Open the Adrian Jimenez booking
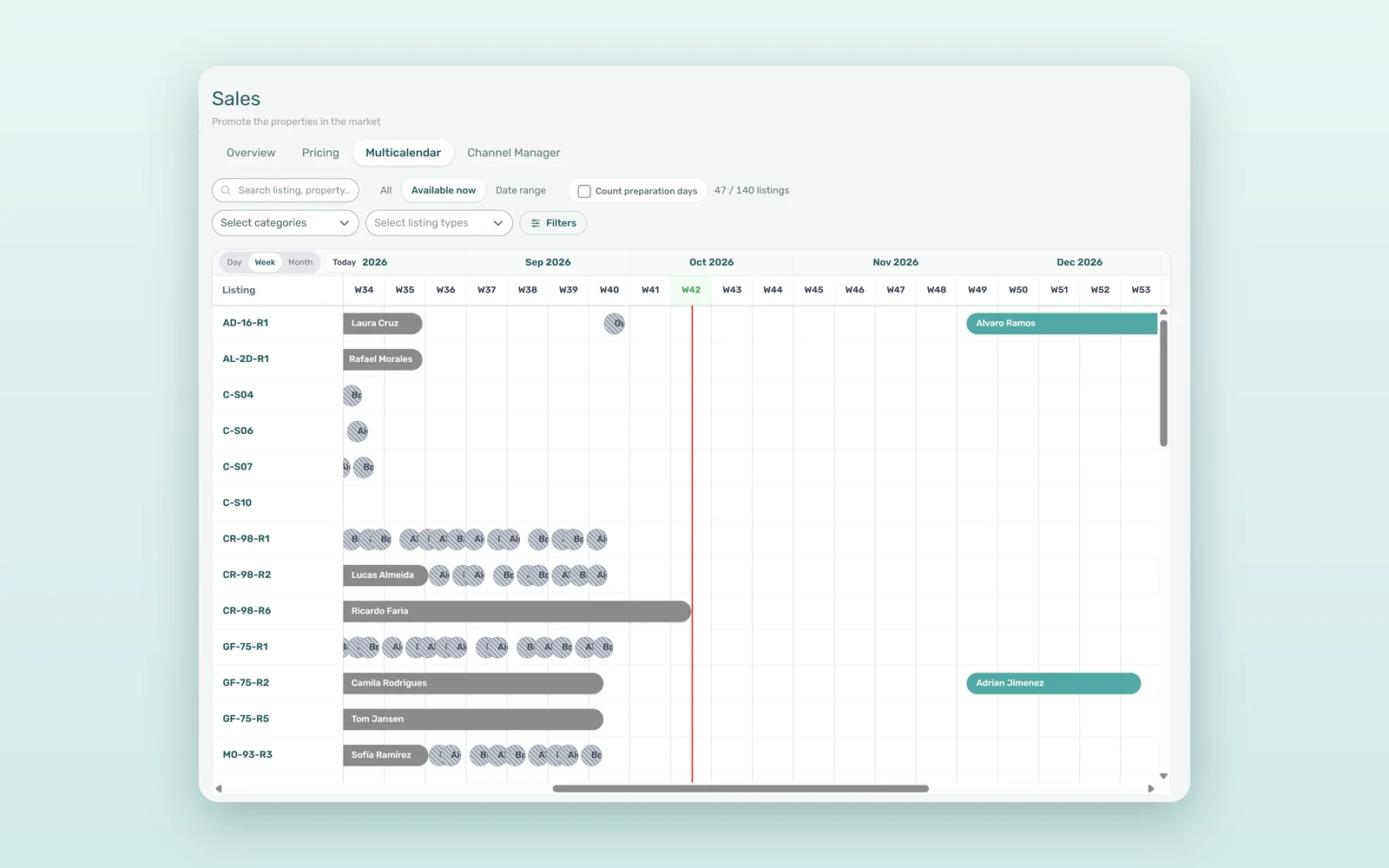This screenshot has height=868, width=1389. tap(1053, 683)
